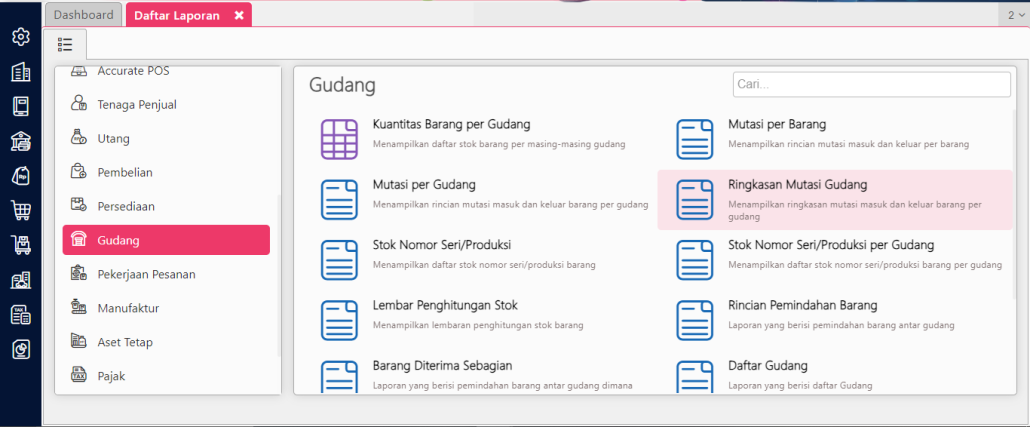Switch to the Dashboard tab
Viewport: 1030px width, 427px height.
pos(83,15)
